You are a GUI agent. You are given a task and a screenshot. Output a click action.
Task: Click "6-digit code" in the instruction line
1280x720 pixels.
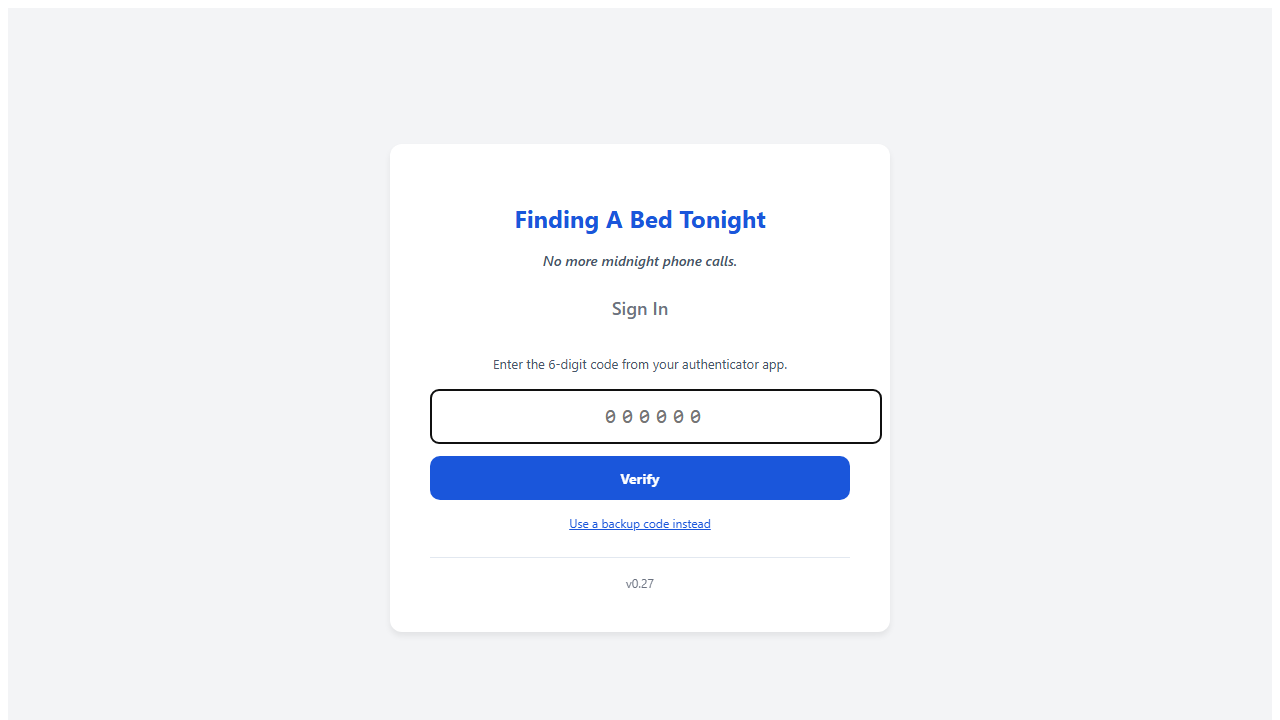tap(582, 365)
